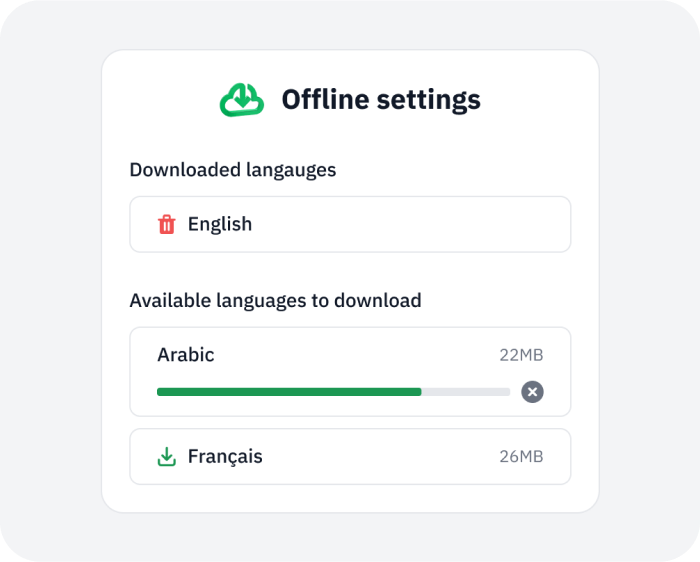The height and width of the screenshot is (562, 700).
Task: Click the green filled part of Arabic progress bar
Action: tap(289, 392)
